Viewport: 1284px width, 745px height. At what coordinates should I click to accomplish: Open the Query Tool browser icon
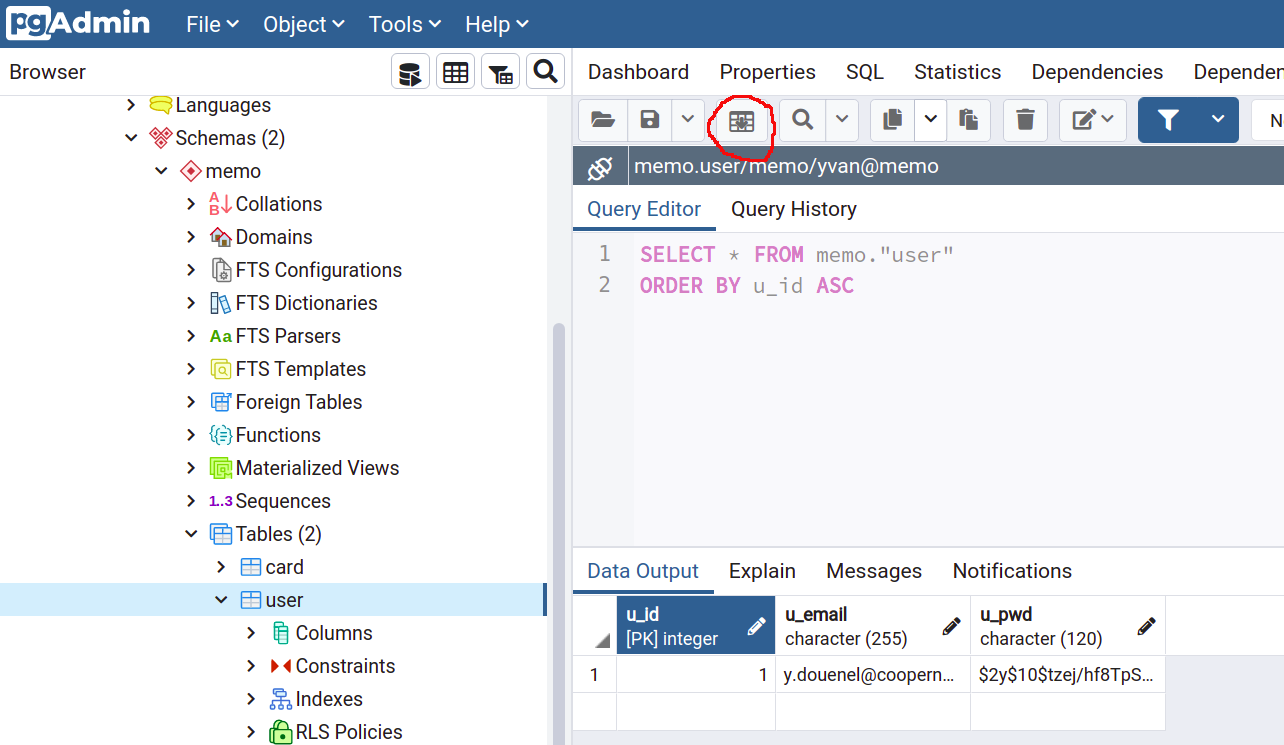click(410, 72)
